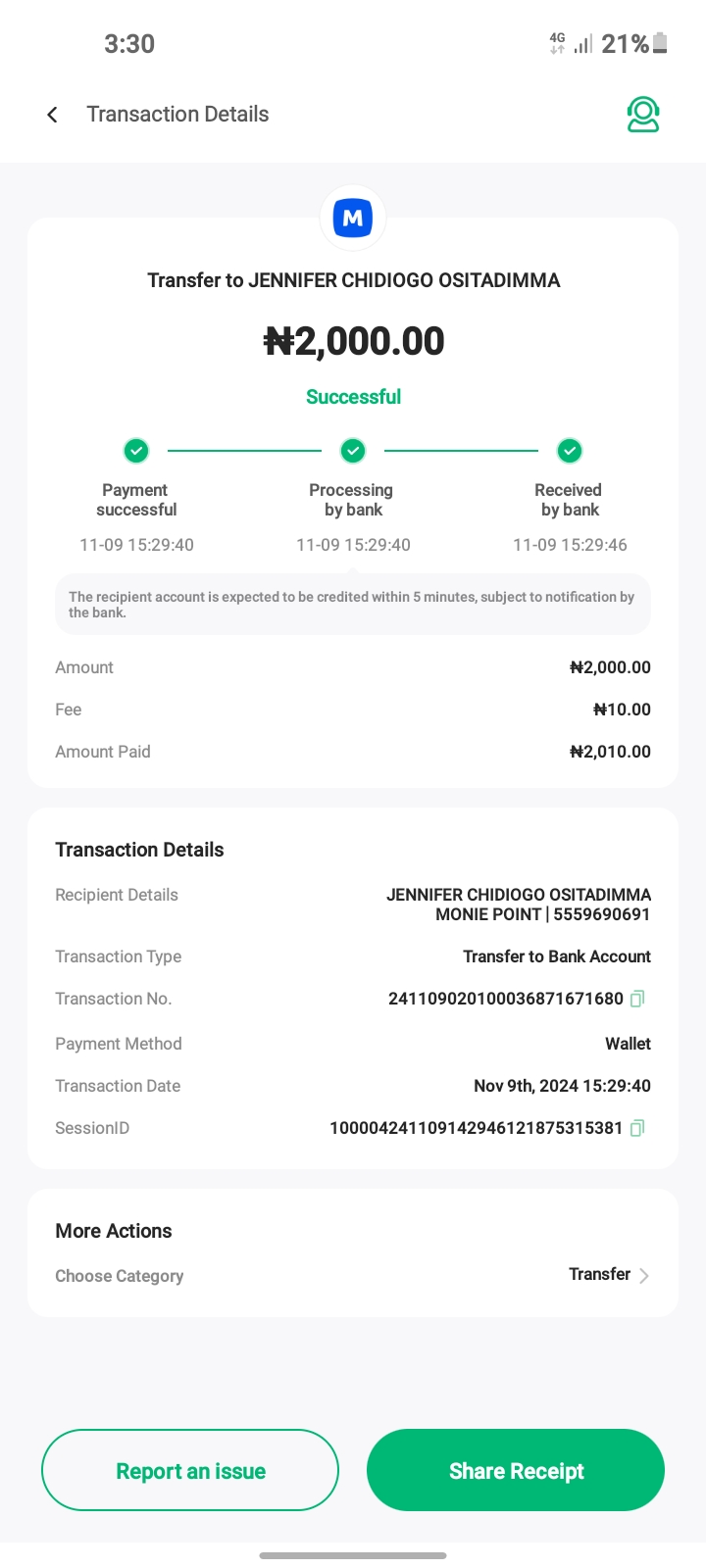
Task: Tap the Moniepoint bank logo
Action: tap(353, 218)
